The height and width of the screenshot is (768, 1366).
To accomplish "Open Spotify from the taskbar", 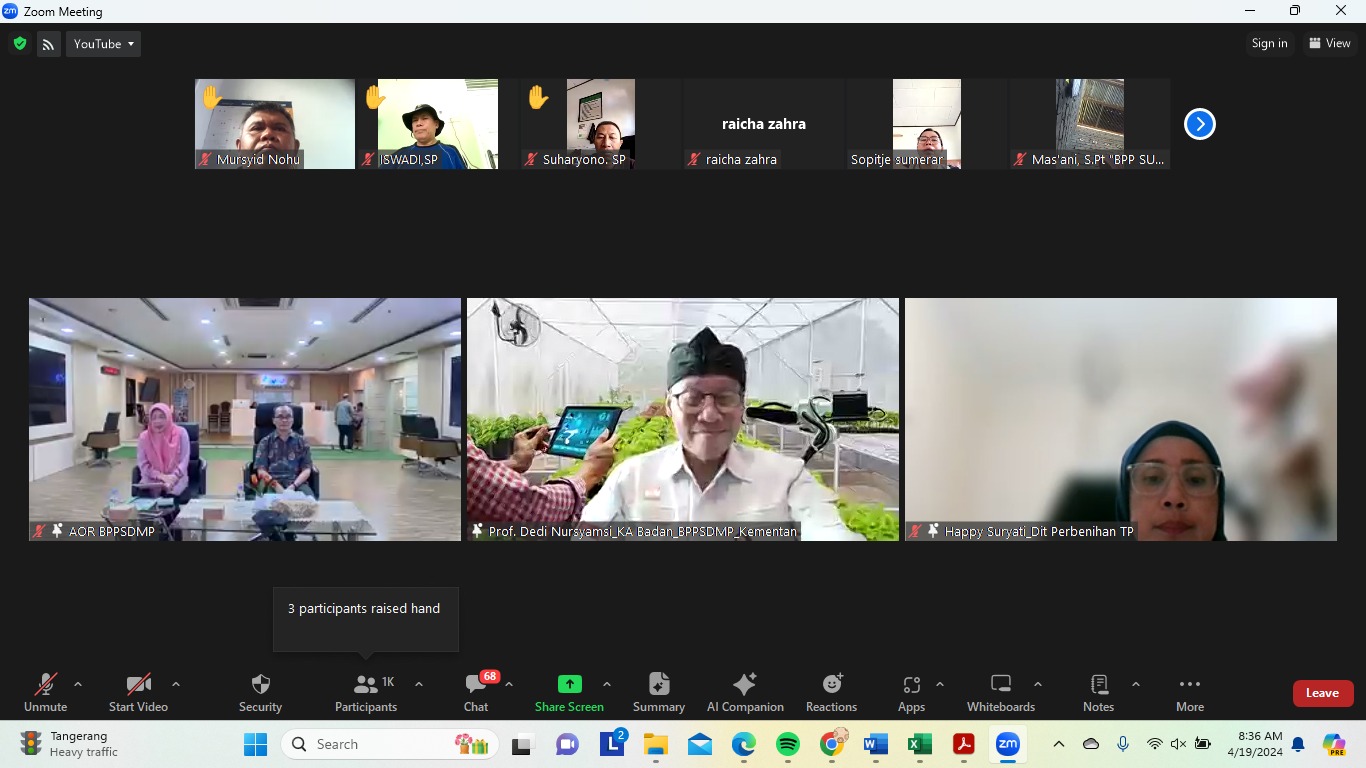I will click(788, 744).
